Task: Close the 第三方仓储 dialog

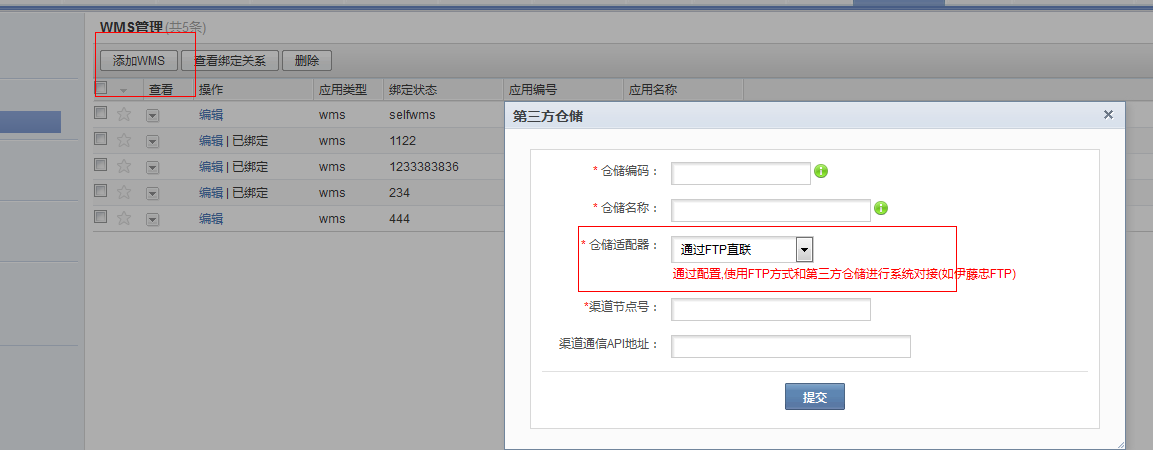Action: pos(1108,115)
